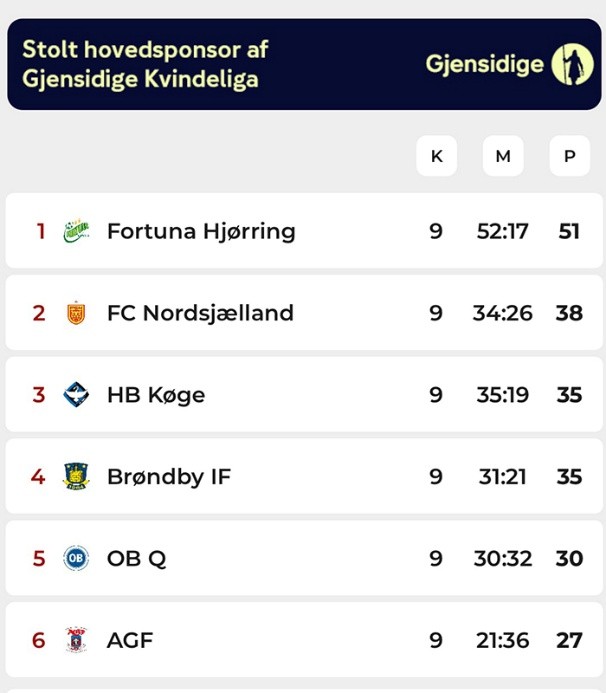Select the M column header
The image size is (606, 693).
point(503,156)
